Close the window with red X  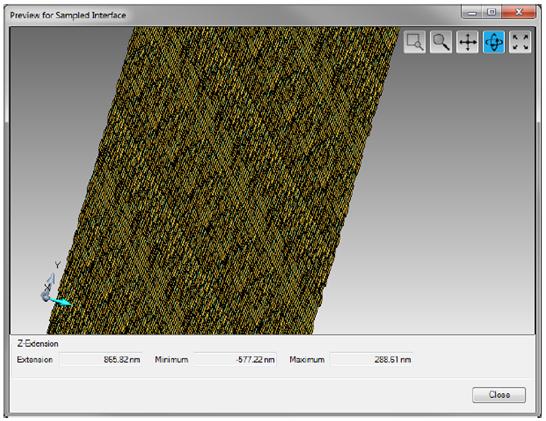[x=518, y=12]
